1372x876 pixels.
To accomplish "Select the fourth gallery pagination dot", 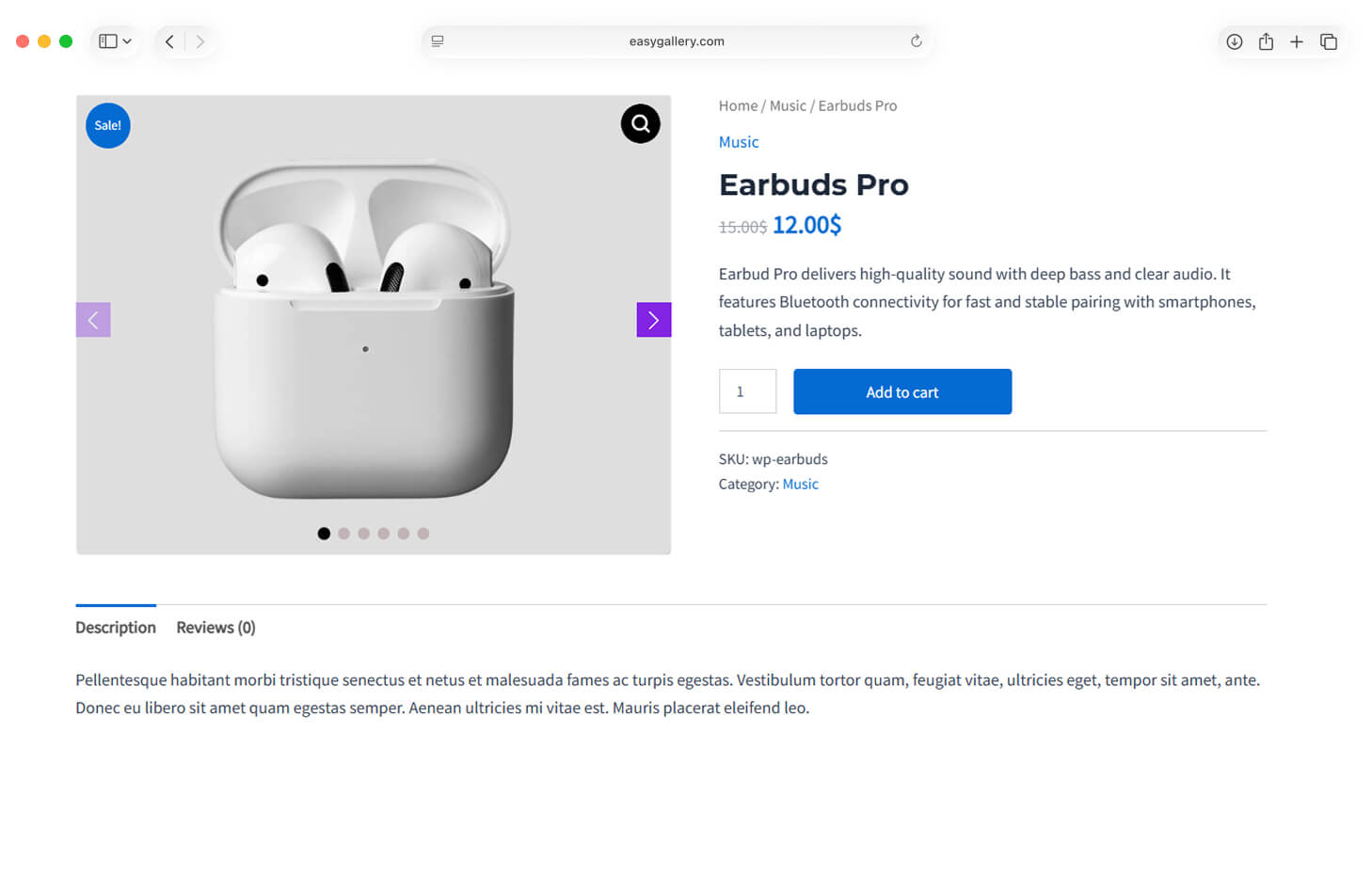I will pos(384,534).
